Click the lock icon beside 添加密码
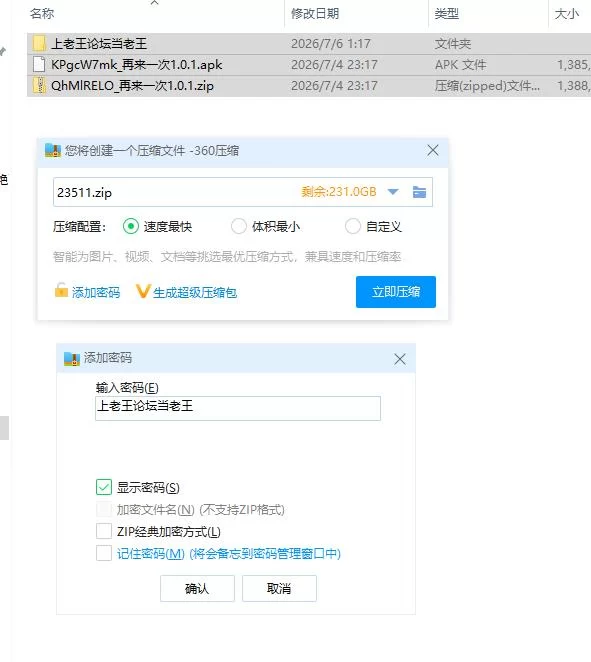Viewport: 591px width, 662px height. (61, 291)
